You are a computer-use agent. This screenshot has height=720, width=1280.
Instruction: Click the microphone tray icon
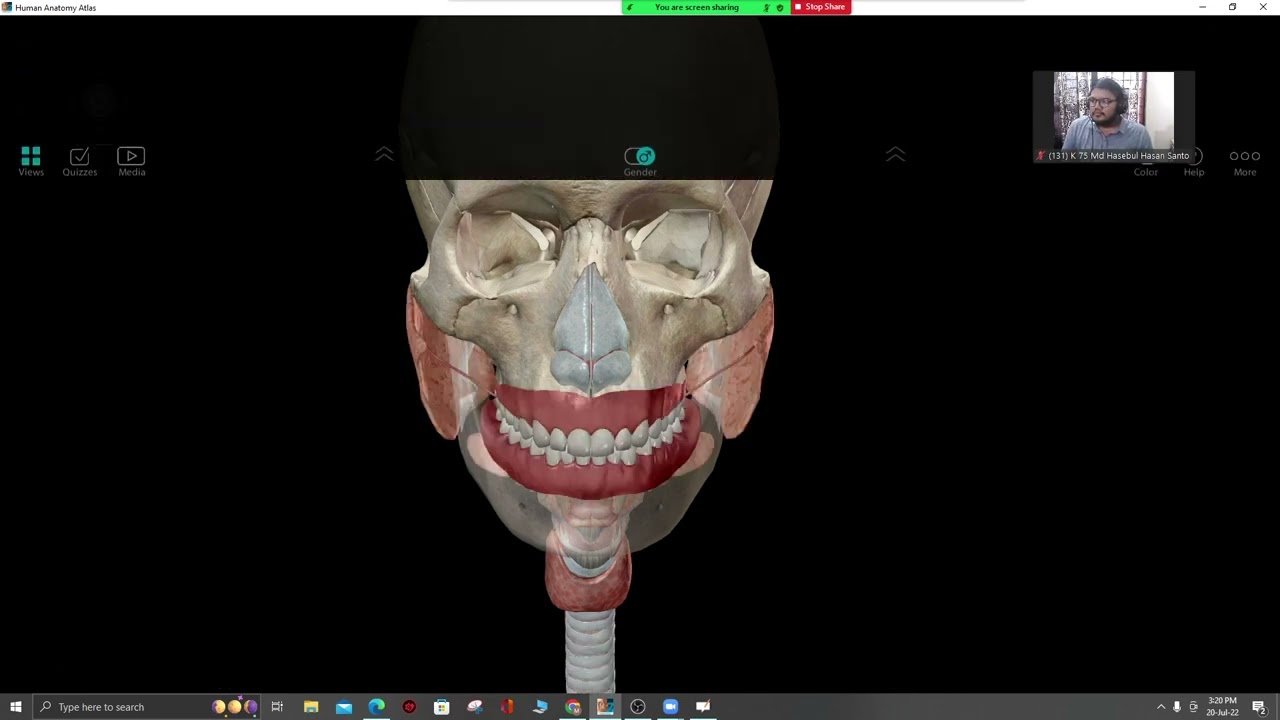1177,707
